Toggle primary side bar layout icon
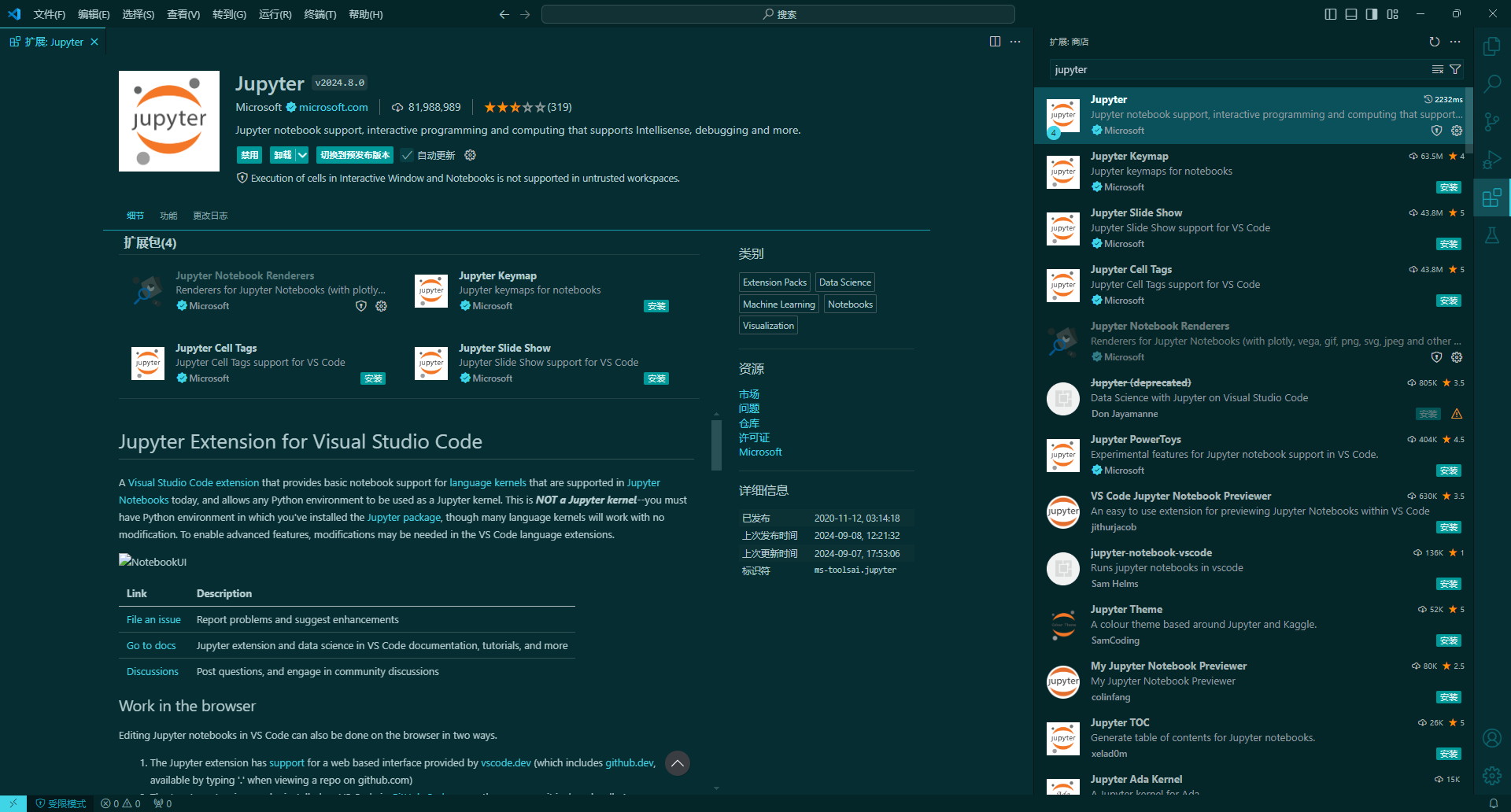 click(1331, 14)
